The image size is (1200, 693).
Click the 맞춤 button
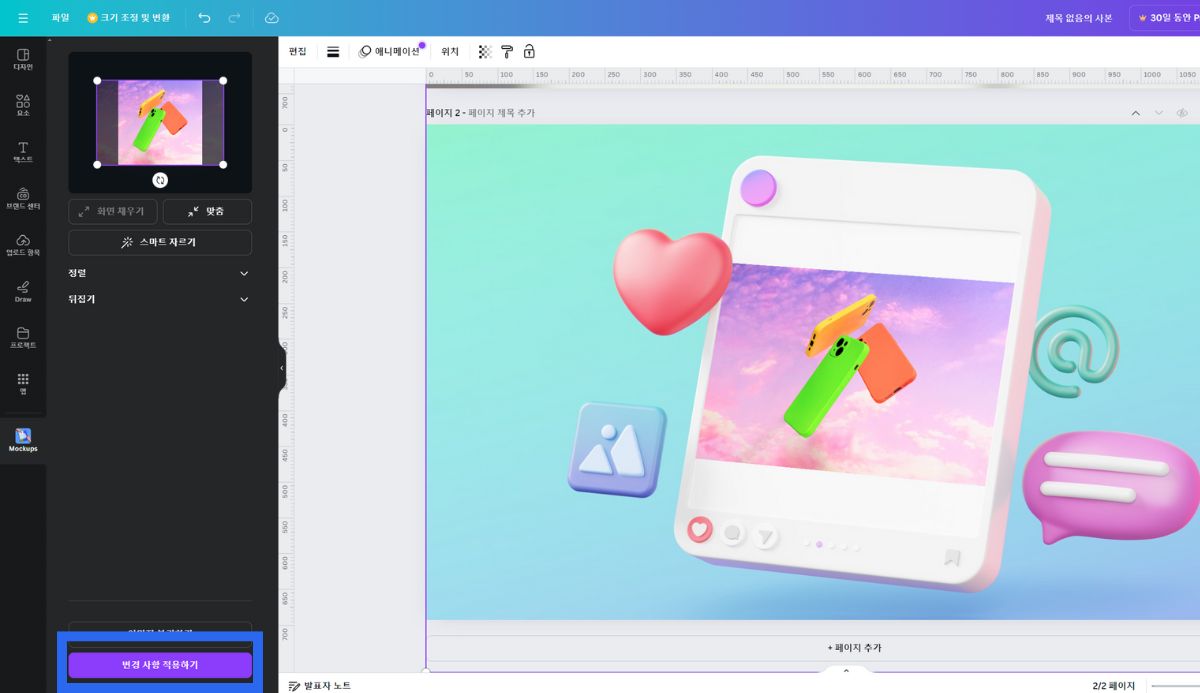click(207, 212)
